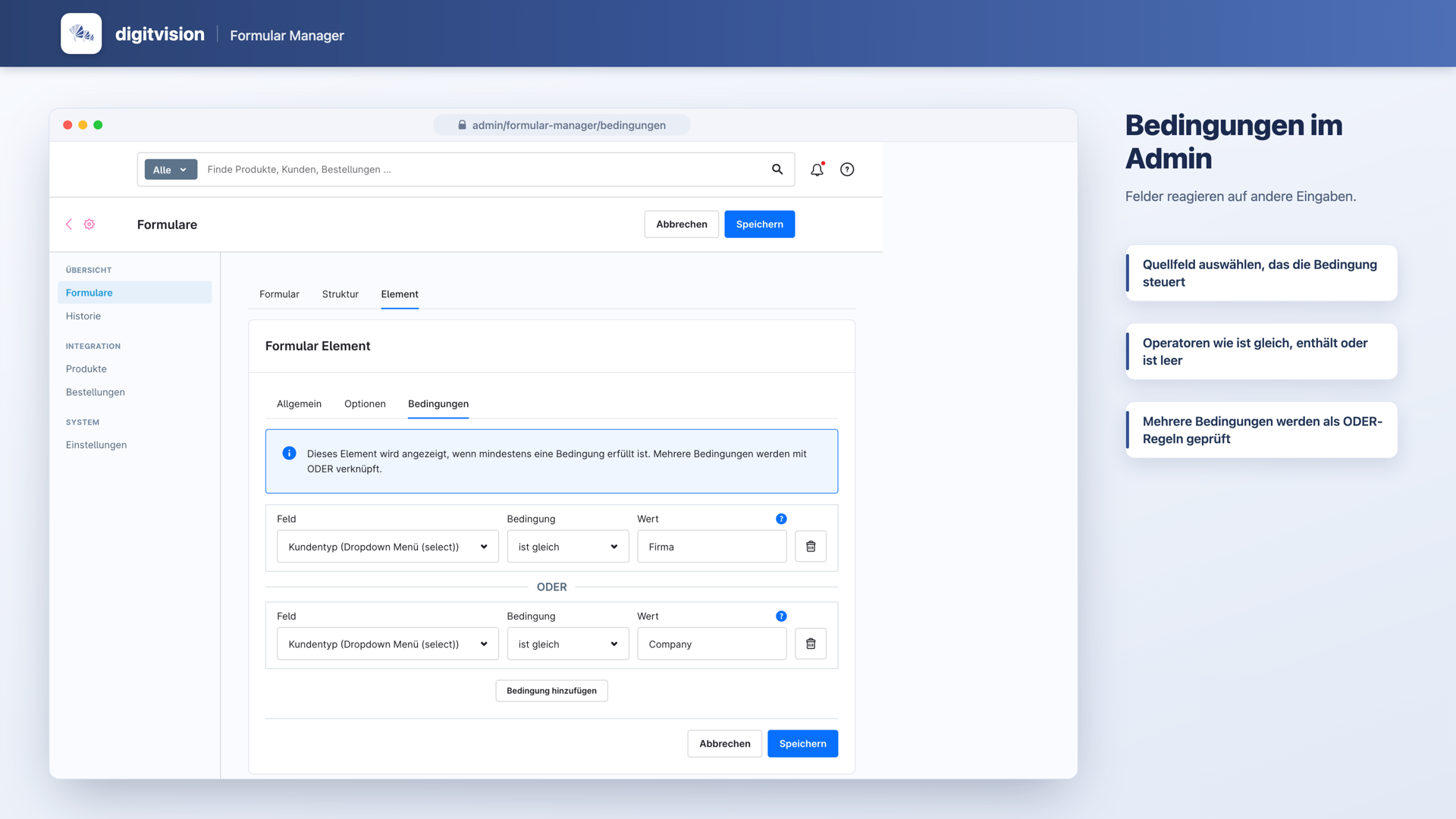
Task: Click the Operatoren wie ist gleich card
Action: click(1261, 352)
